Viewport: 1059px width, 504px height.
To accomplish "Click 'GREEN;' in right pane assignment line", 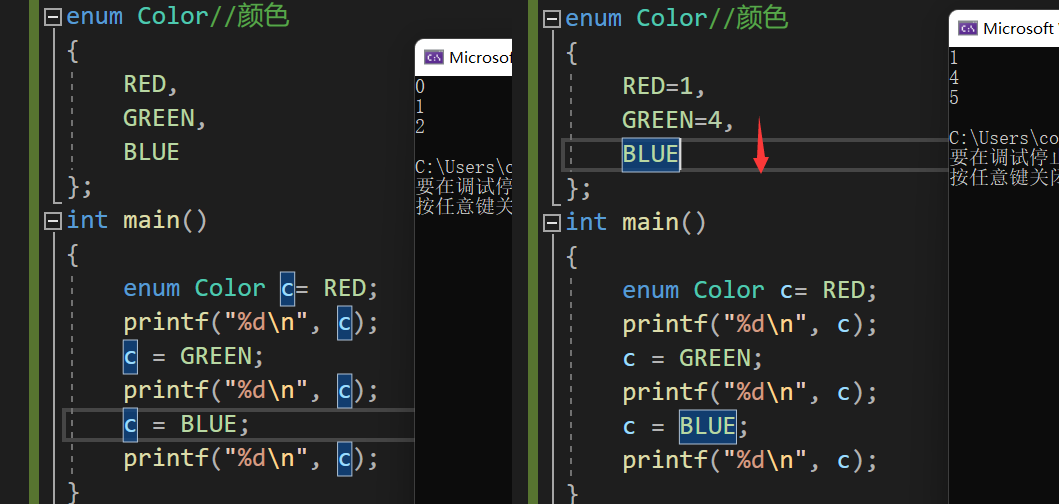I will tap(721, 358).
